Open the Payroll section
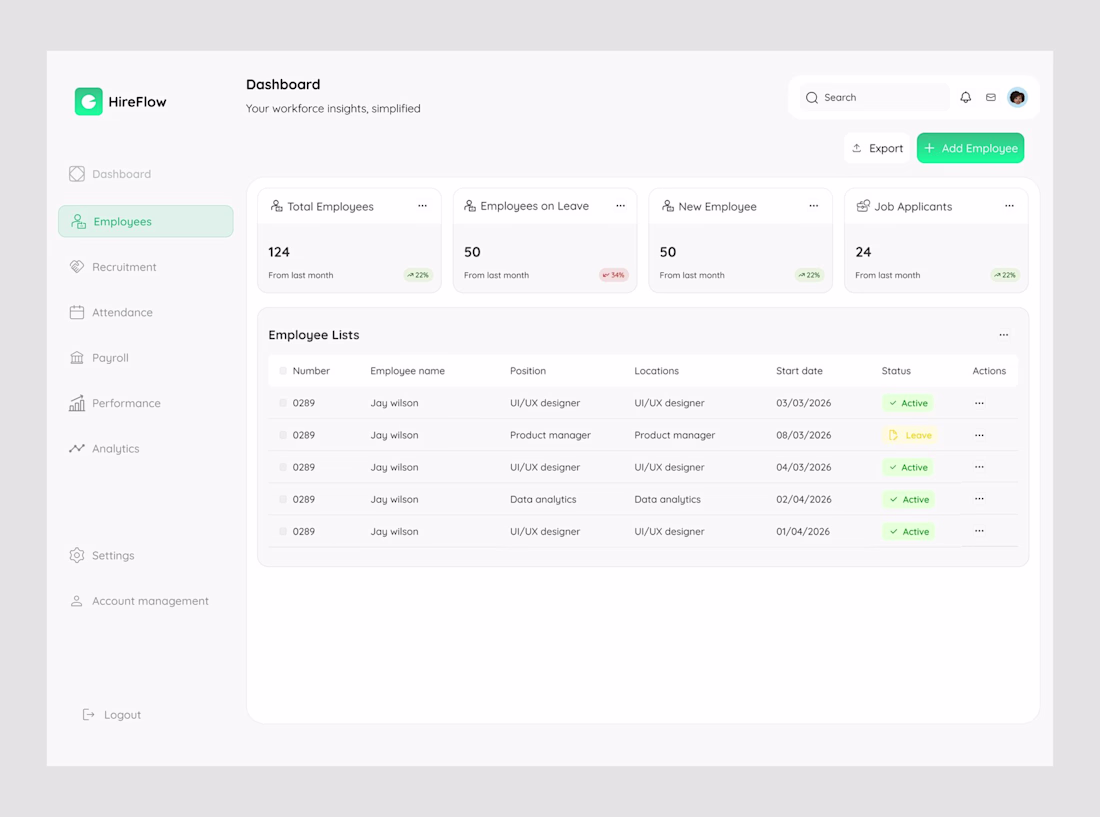The image size is (1100, 817). click(99, 358)
